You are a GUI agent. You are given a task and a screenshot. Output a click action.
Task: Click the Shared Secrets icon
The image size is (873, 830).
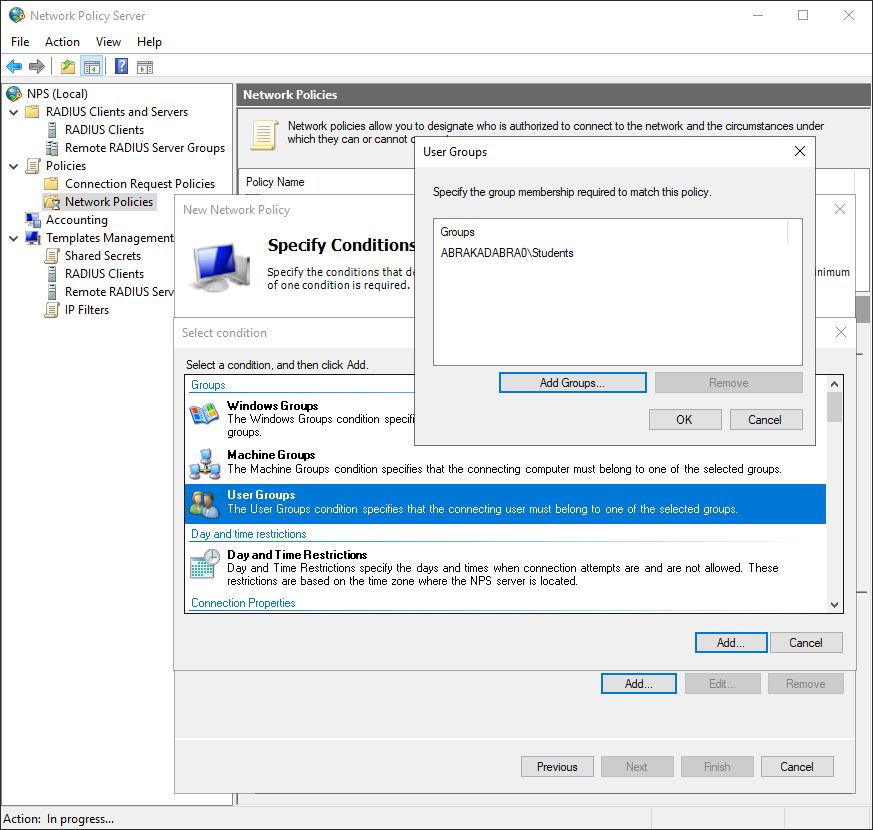coord(52,256)
